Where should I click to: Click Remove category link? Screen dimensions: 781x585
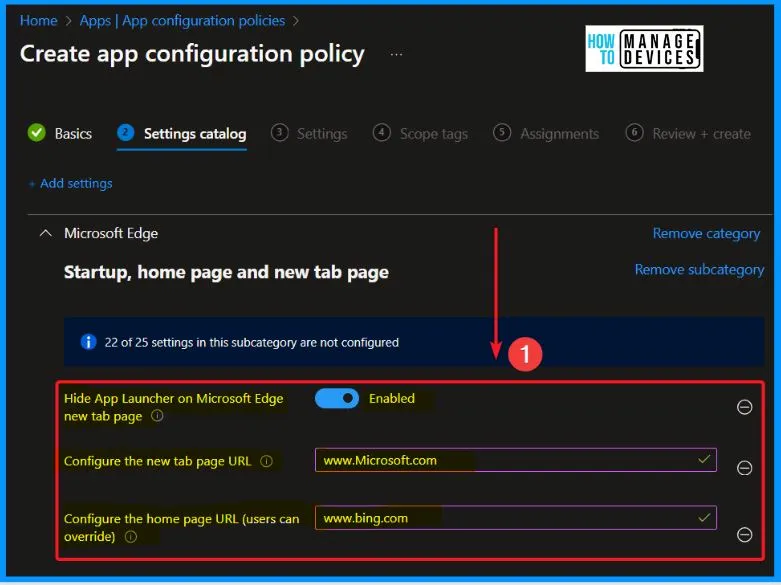706,233
